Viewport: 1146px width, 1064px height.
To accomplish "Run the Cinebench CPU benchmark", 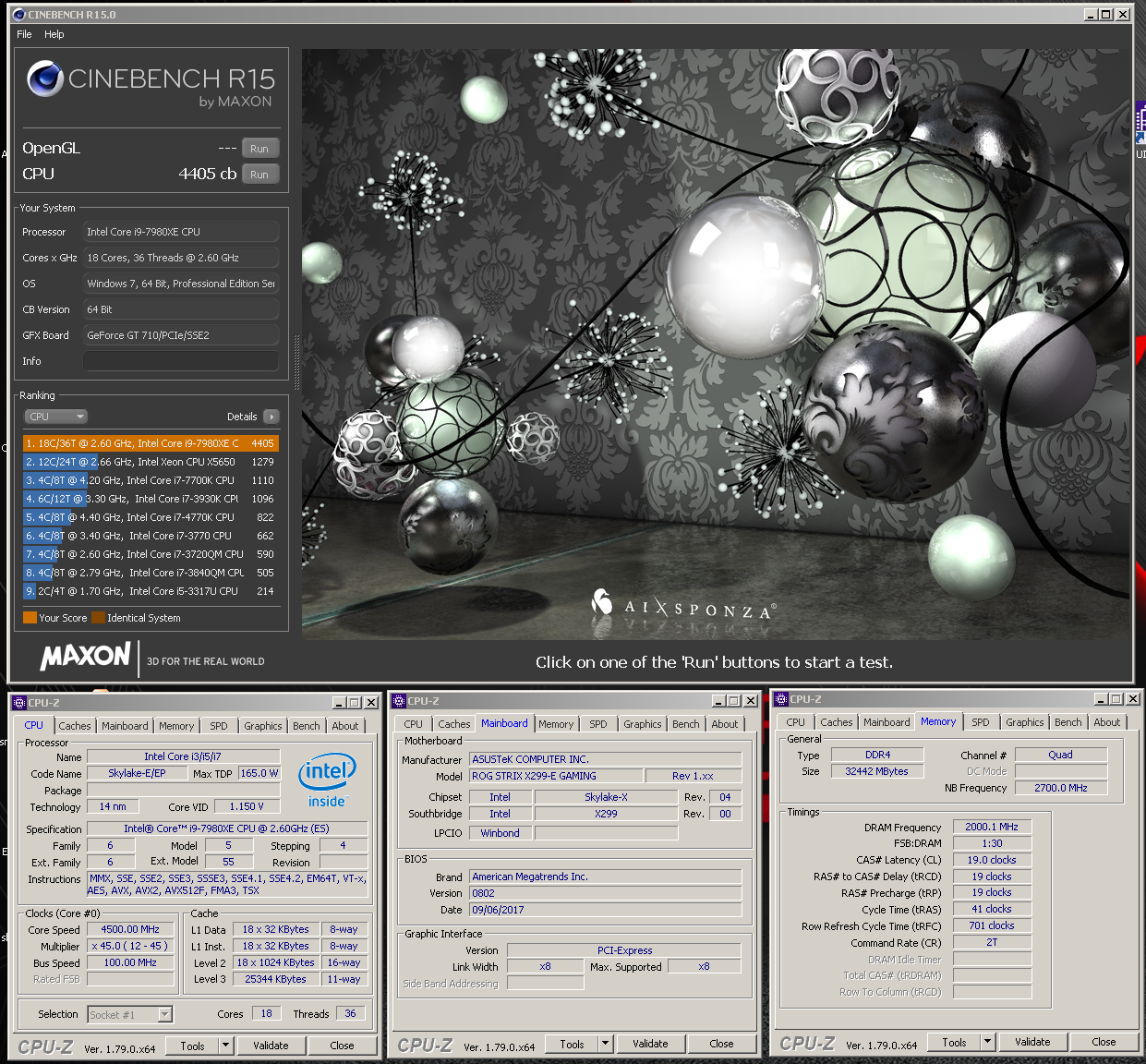I will click(259, 175).
